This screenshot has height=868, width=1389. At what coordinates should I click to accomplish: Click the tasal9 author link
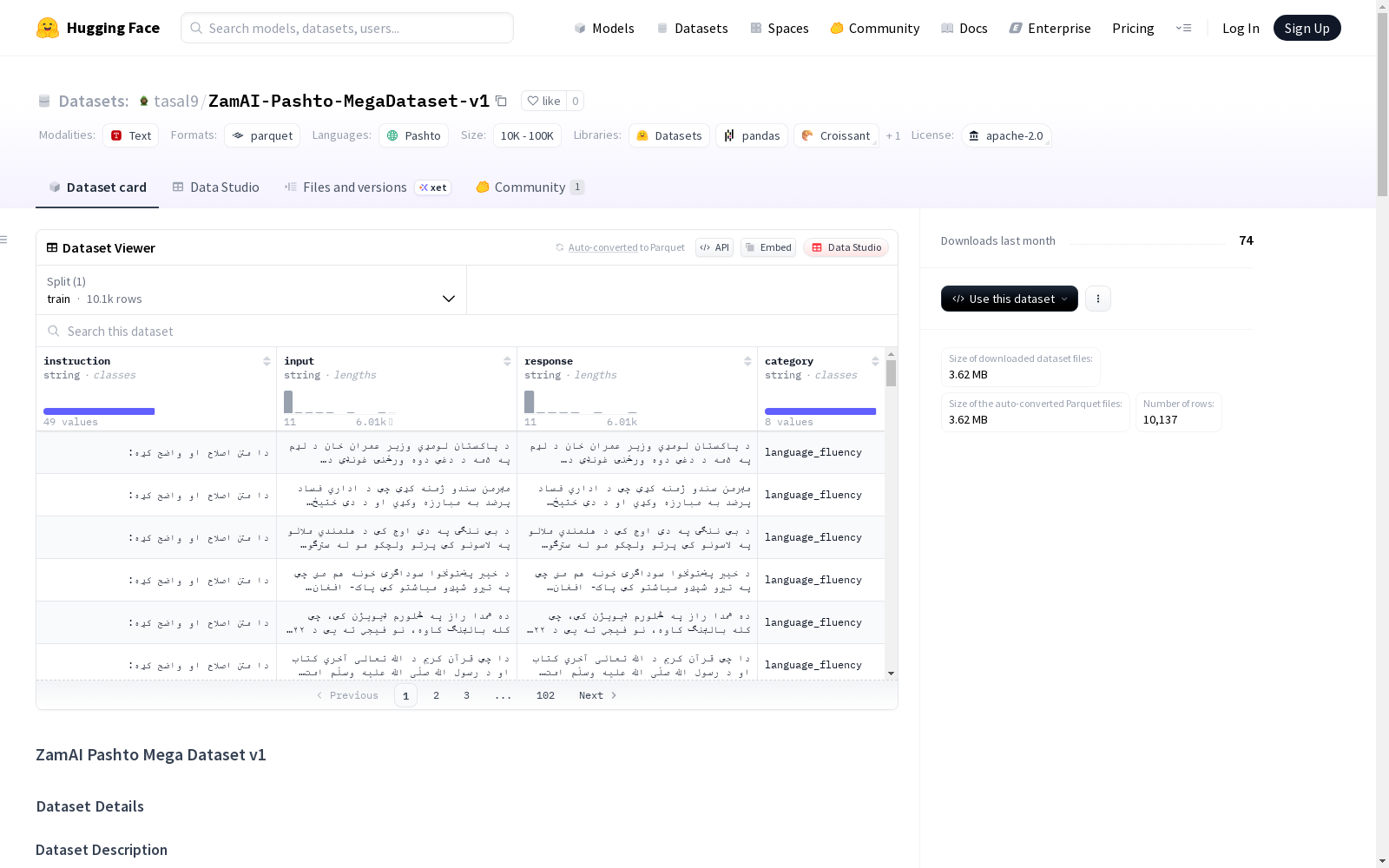[176, 101]
